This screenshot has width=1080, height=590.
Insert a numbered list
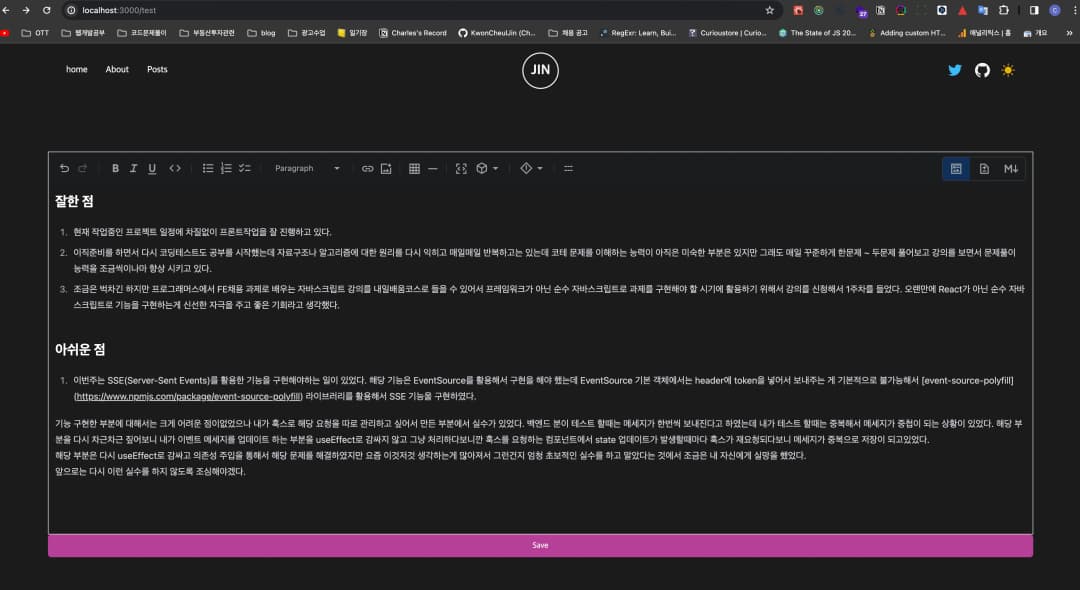pyautogui.click(x=226, y=169)
